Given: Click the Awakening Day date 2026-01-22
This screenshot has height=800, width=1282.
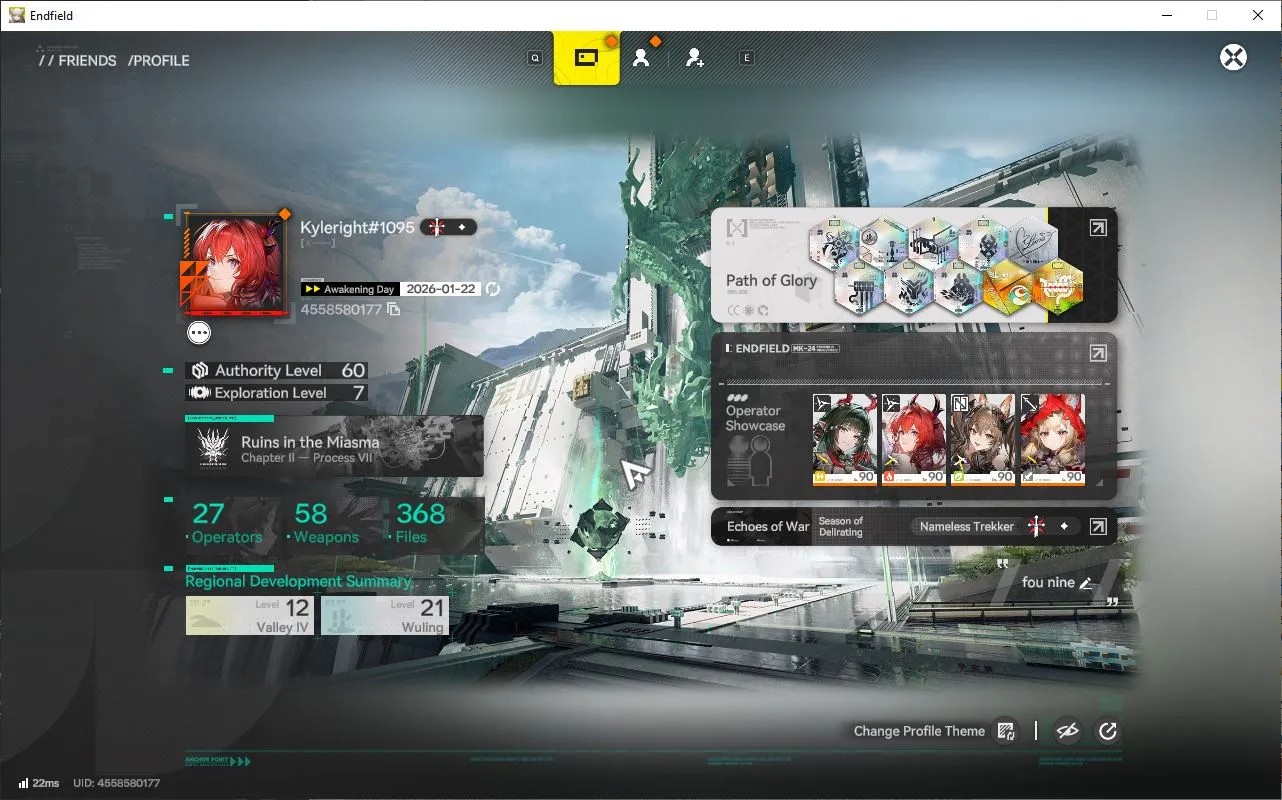Looking at the screenshot, I should pos(441,289).
